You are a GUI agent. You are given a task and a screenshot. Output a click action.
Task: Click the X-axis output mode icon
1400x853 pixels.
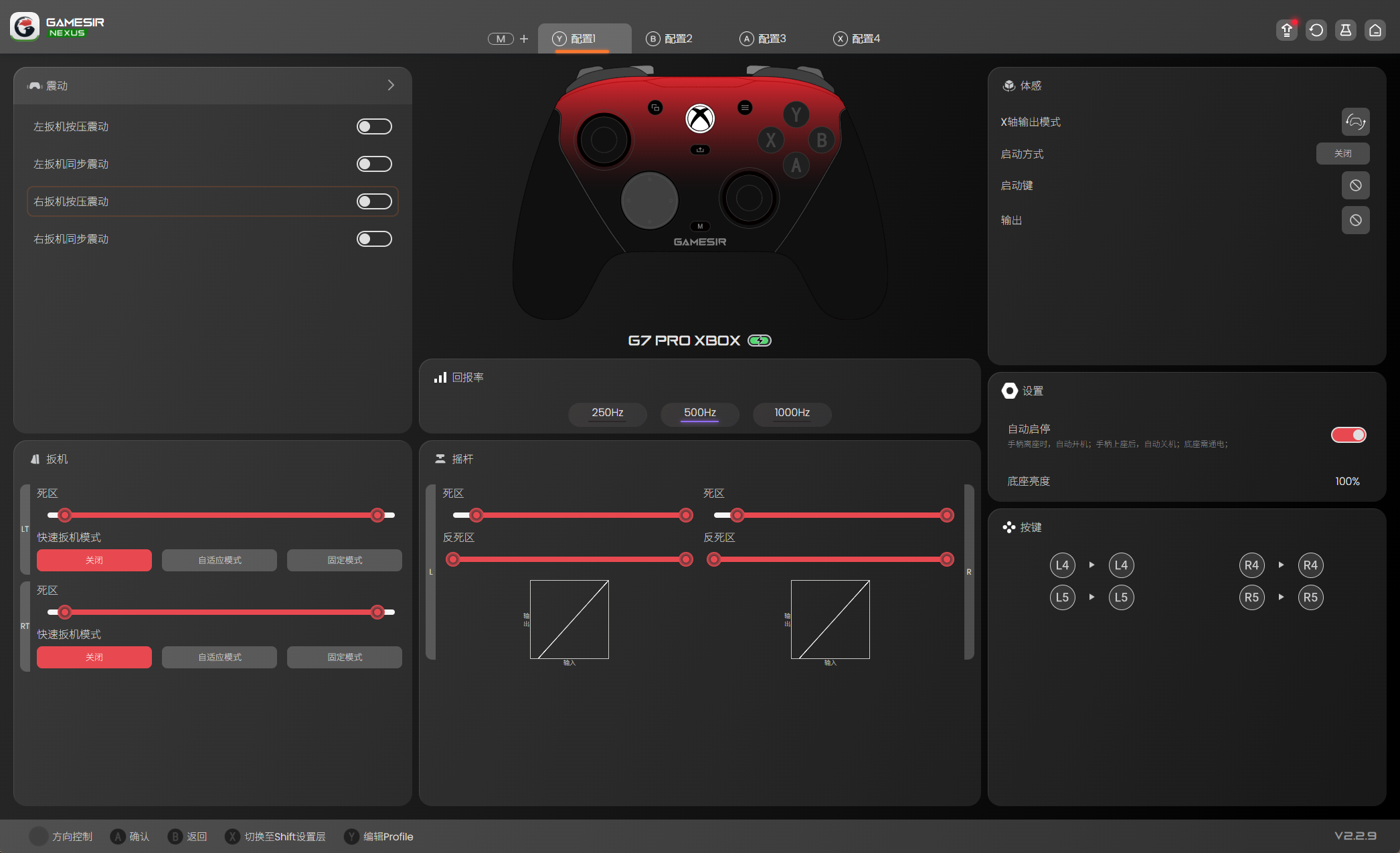coord(1355,122)
